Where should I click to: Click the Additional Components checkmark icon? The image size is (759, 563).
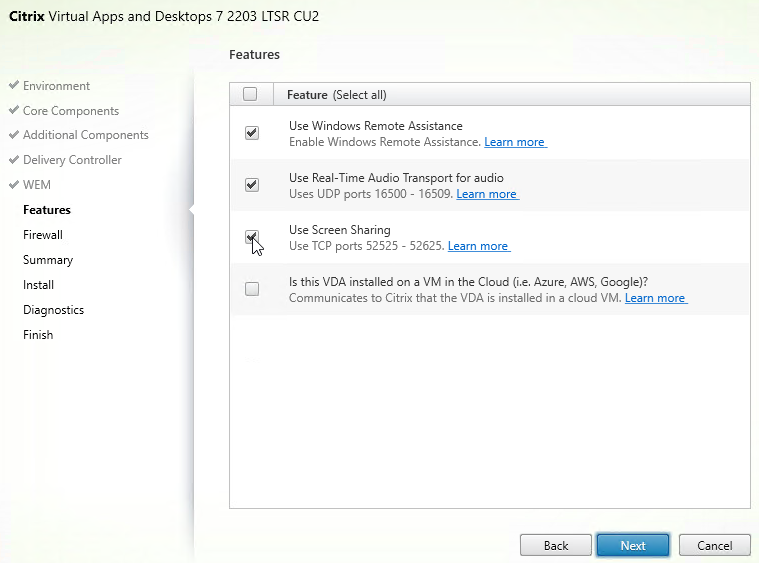[14, 134]
